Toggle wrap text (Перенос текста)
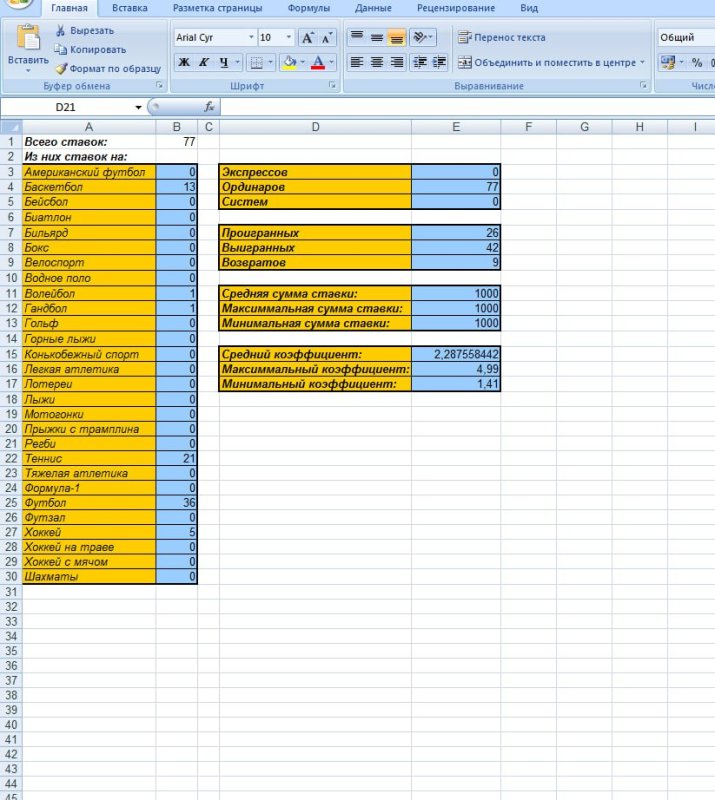715x800 pixels. (x=503, y=38)
